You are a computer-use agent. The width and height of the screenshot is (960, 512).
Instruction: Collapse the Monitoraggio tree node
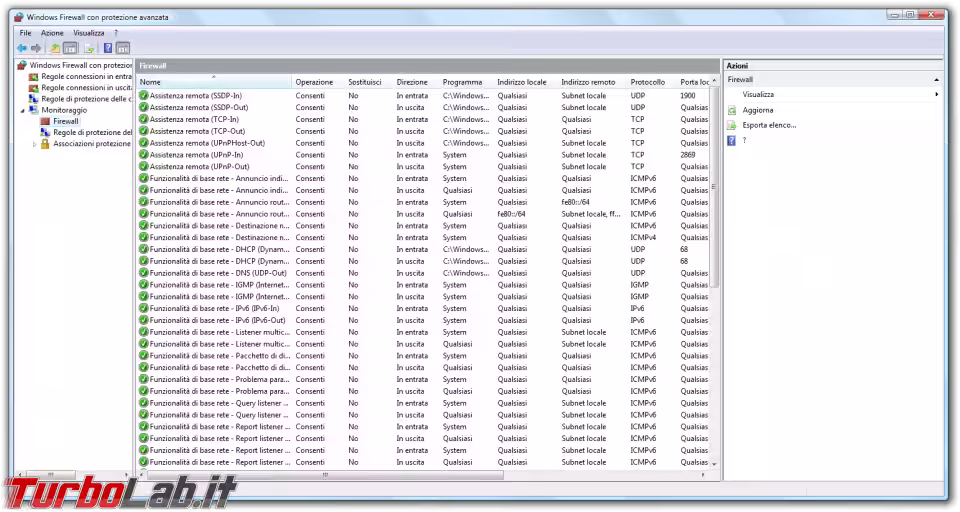pyautogui.click(x=24, y=110)
